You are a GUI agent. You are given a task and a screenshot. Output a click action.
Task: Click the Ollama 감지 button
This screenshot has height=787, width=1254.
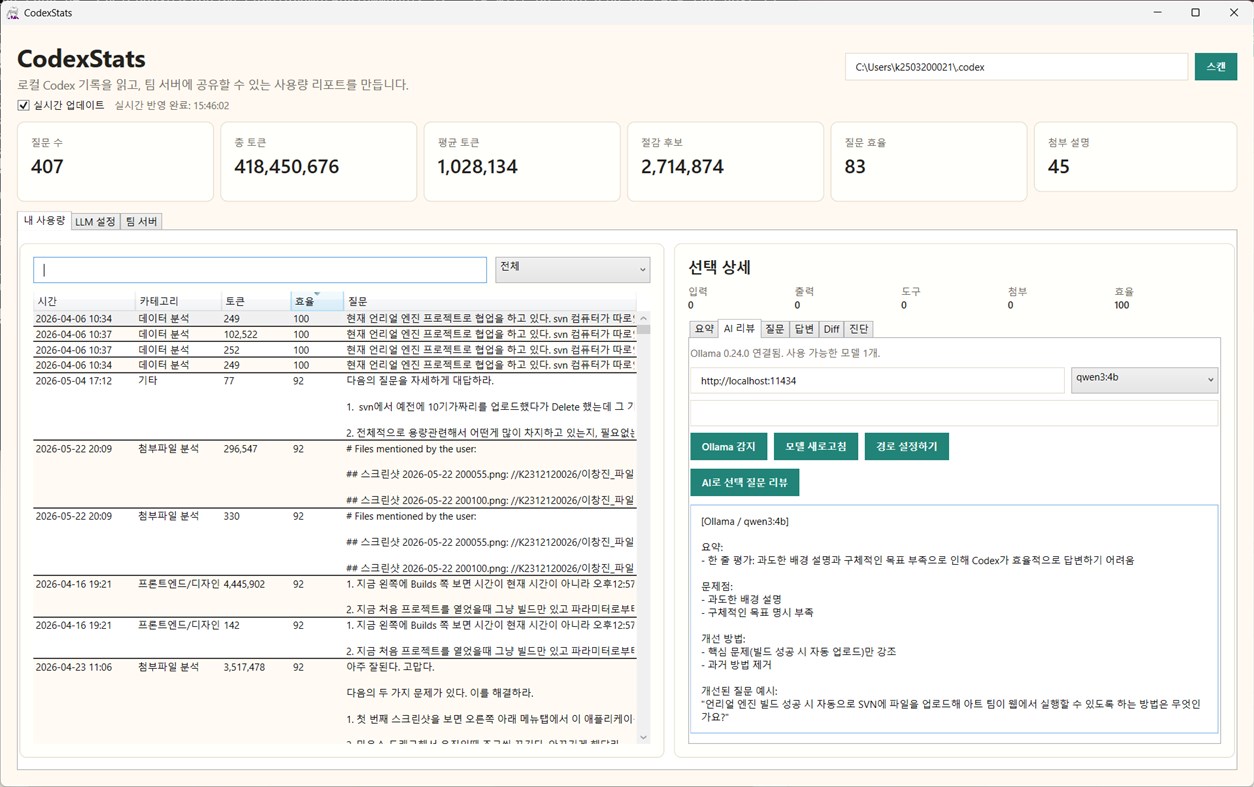(x=728, y=446)
